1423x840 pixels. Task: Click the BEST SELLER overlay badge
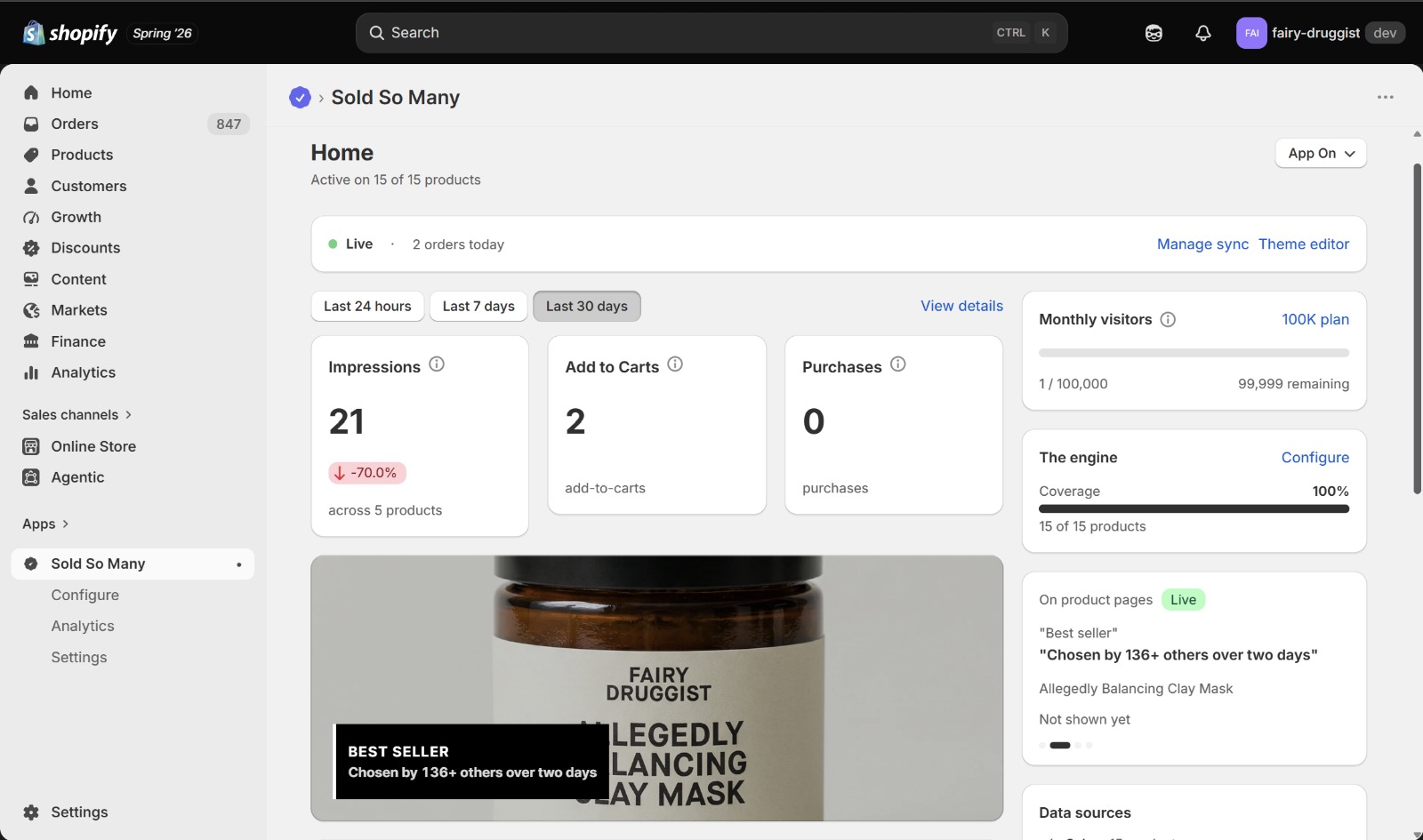[x=472, y=762]
